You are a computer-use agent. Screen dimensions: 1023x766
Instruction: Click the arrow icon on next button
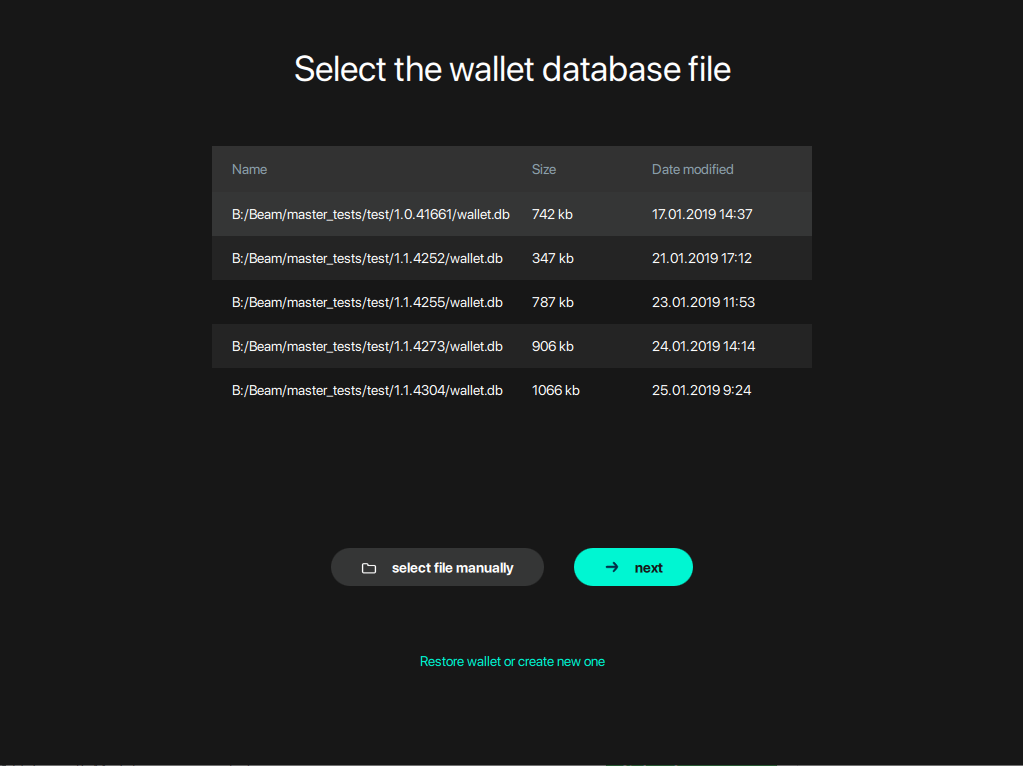pos(611,567)
